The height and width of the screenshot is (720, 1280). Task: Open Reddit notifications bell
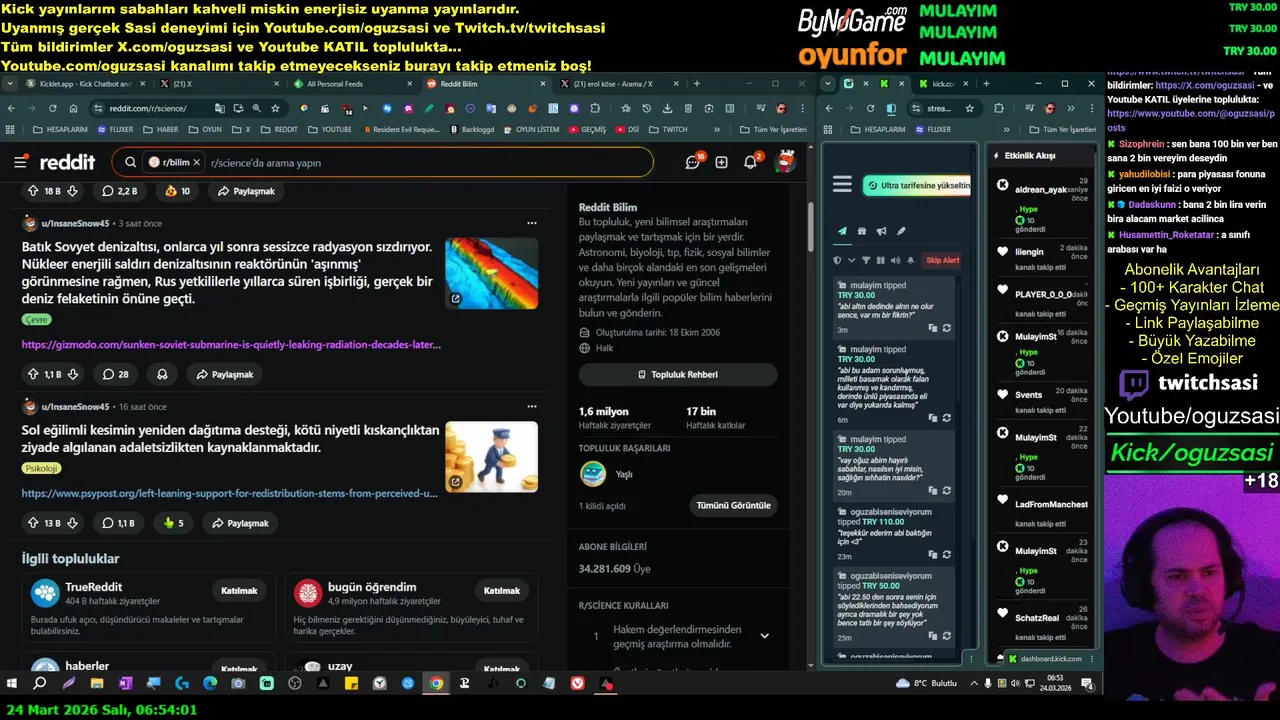[751, 162]
